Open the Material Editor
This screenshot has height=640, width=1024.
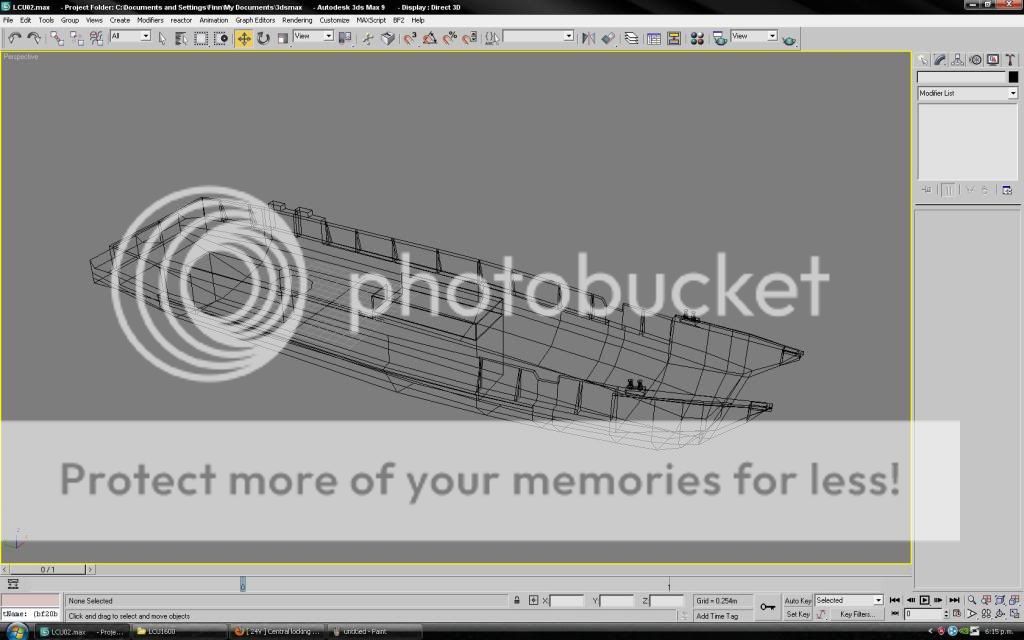[697, 38]
